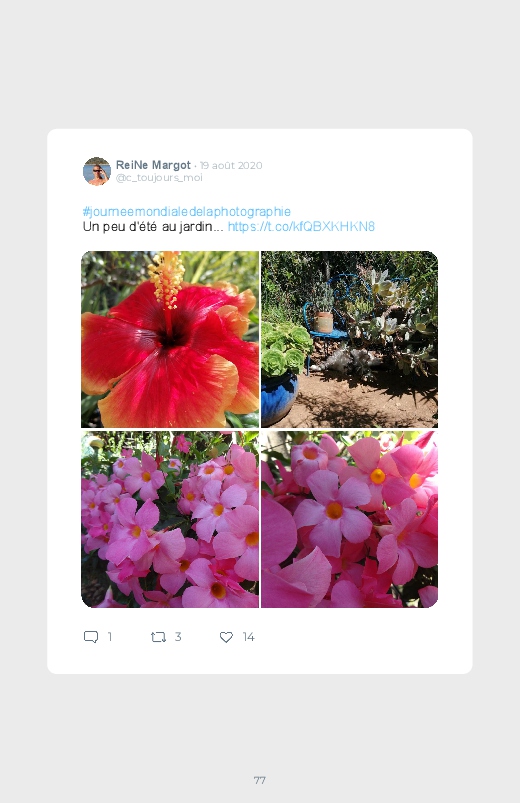This screenshot has height=803, width=520.
Task: Click the page number 77
Action: tap(260, 780)
